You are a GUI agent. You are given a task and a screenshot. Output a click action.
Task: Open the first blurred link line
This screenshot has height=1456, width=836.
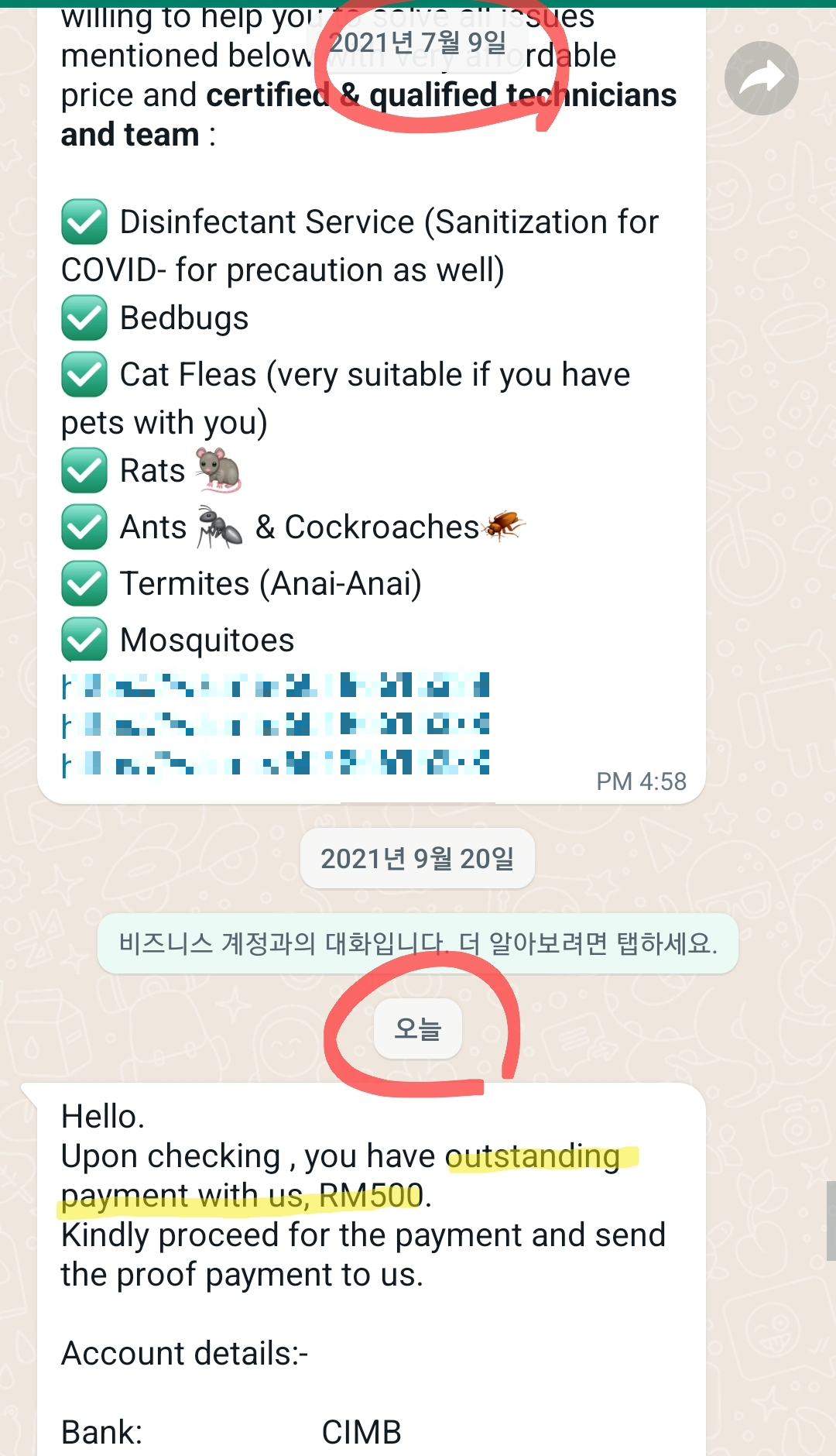276,685
